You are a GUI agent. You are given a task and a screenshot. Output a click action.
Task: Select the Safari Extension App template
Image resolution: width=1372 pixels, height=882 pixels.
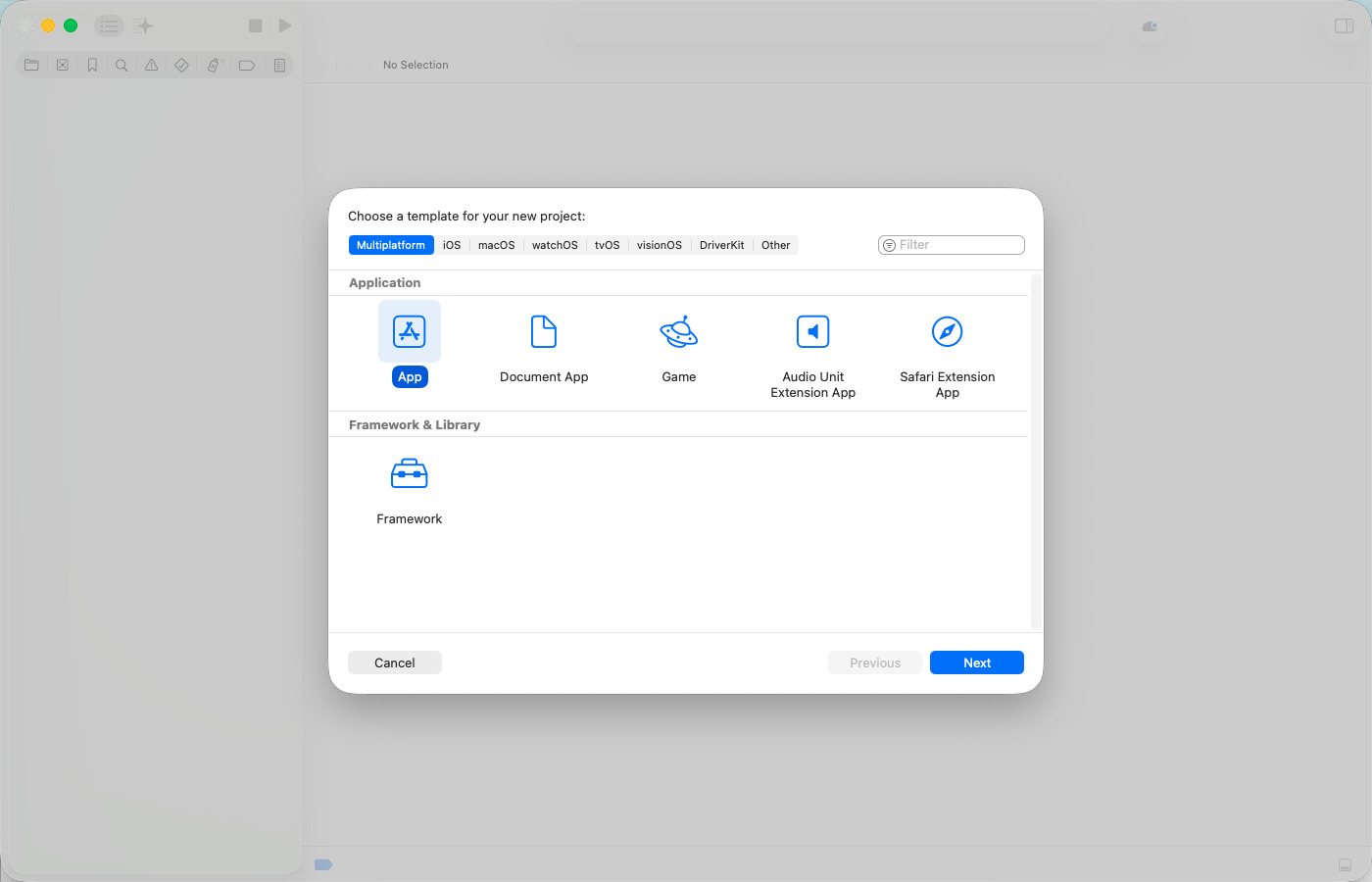point(947,332)
